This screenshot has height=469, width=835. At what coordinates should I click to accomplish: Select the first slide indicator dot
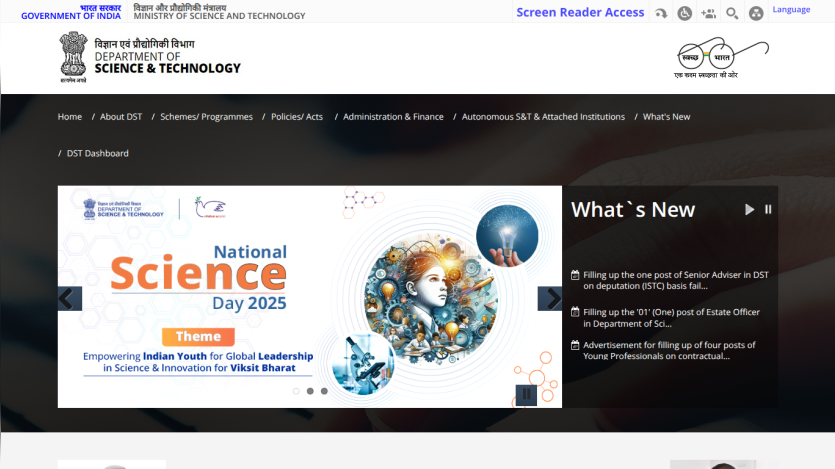point(296,391)
